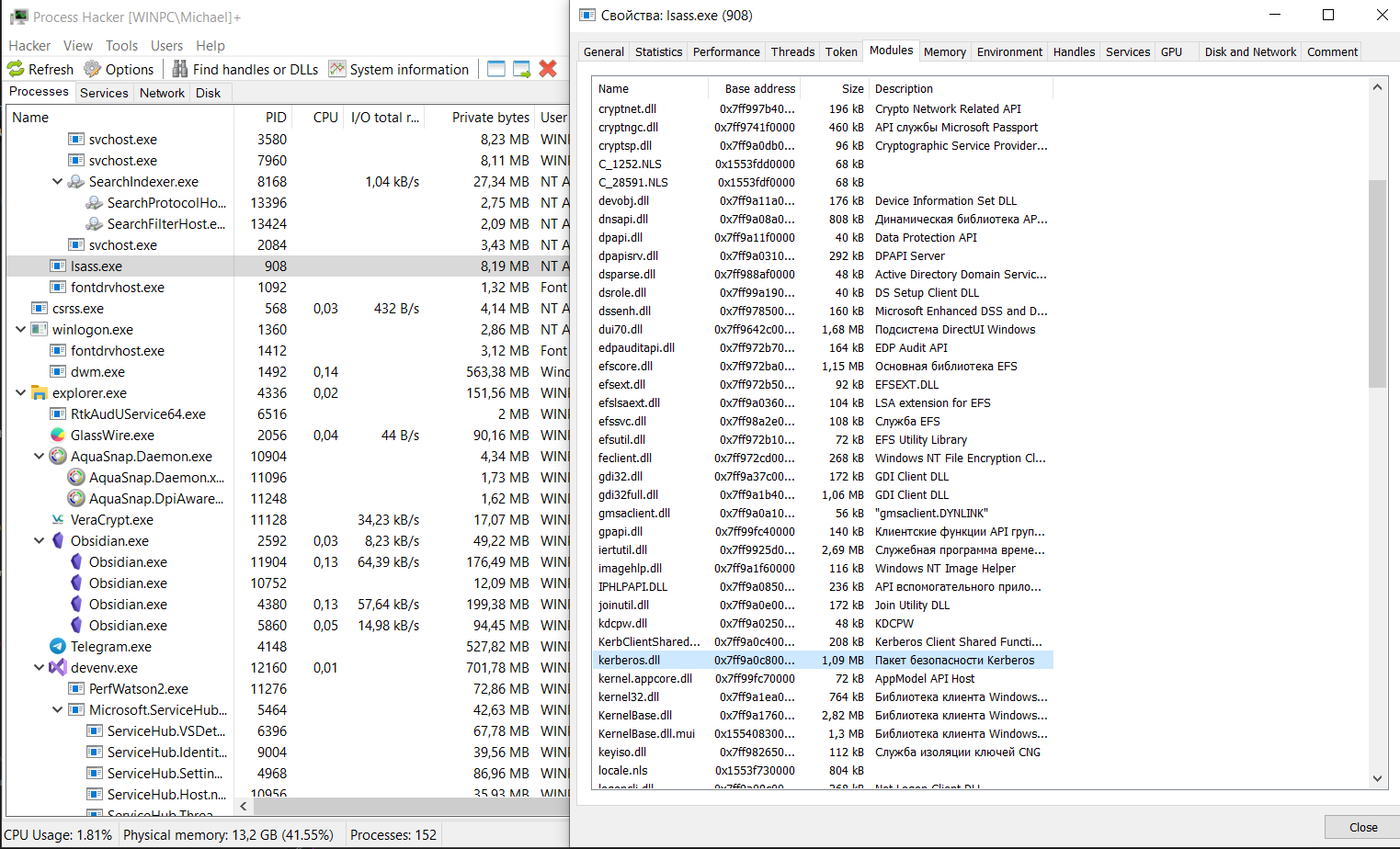Click the lsass.exe process icon
This screenshot has height=849, width=1400.
pos(58,266)
